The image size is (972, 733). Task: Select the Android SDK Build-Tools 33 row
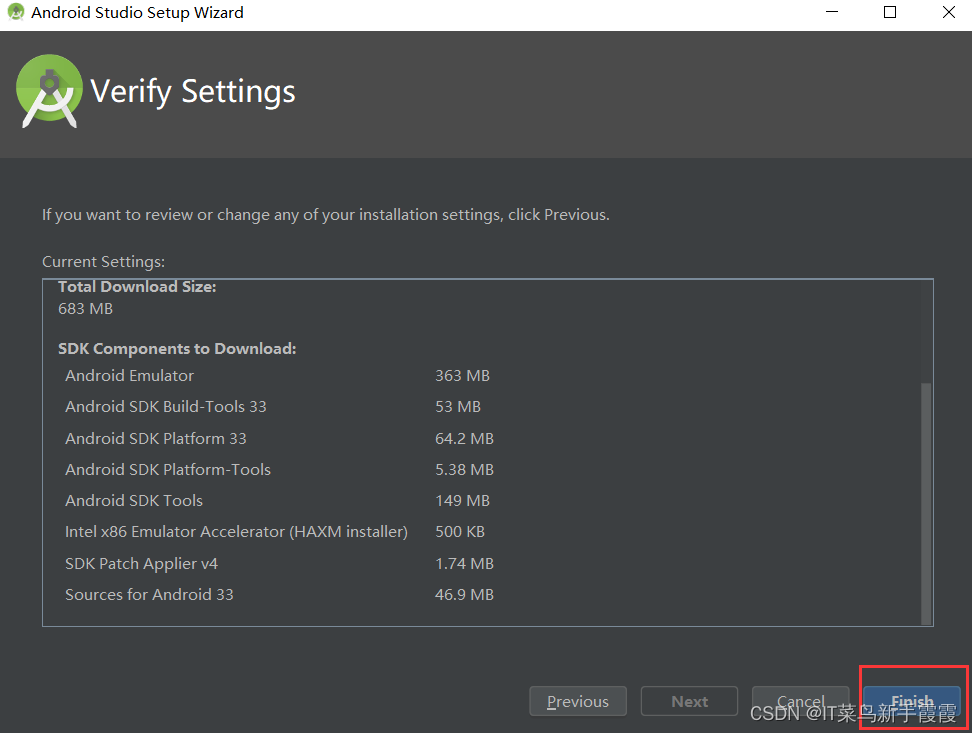click(x=273, y=406)
